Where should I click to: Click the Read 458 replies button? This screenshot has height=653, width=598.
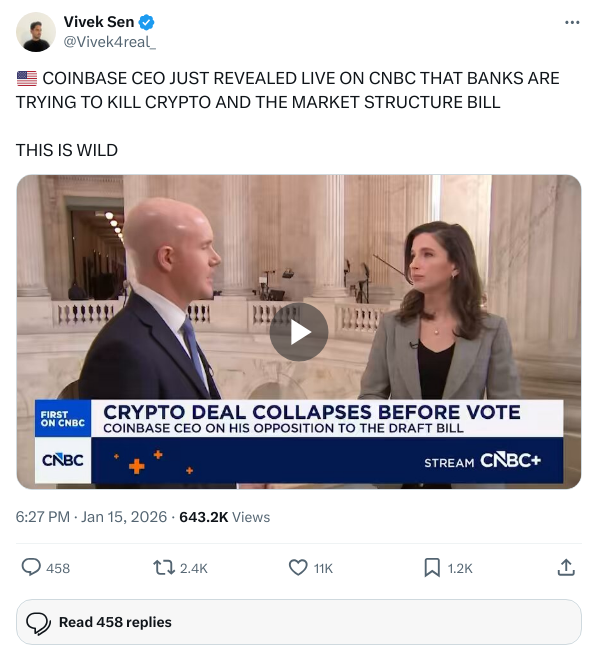coord(299,622)
